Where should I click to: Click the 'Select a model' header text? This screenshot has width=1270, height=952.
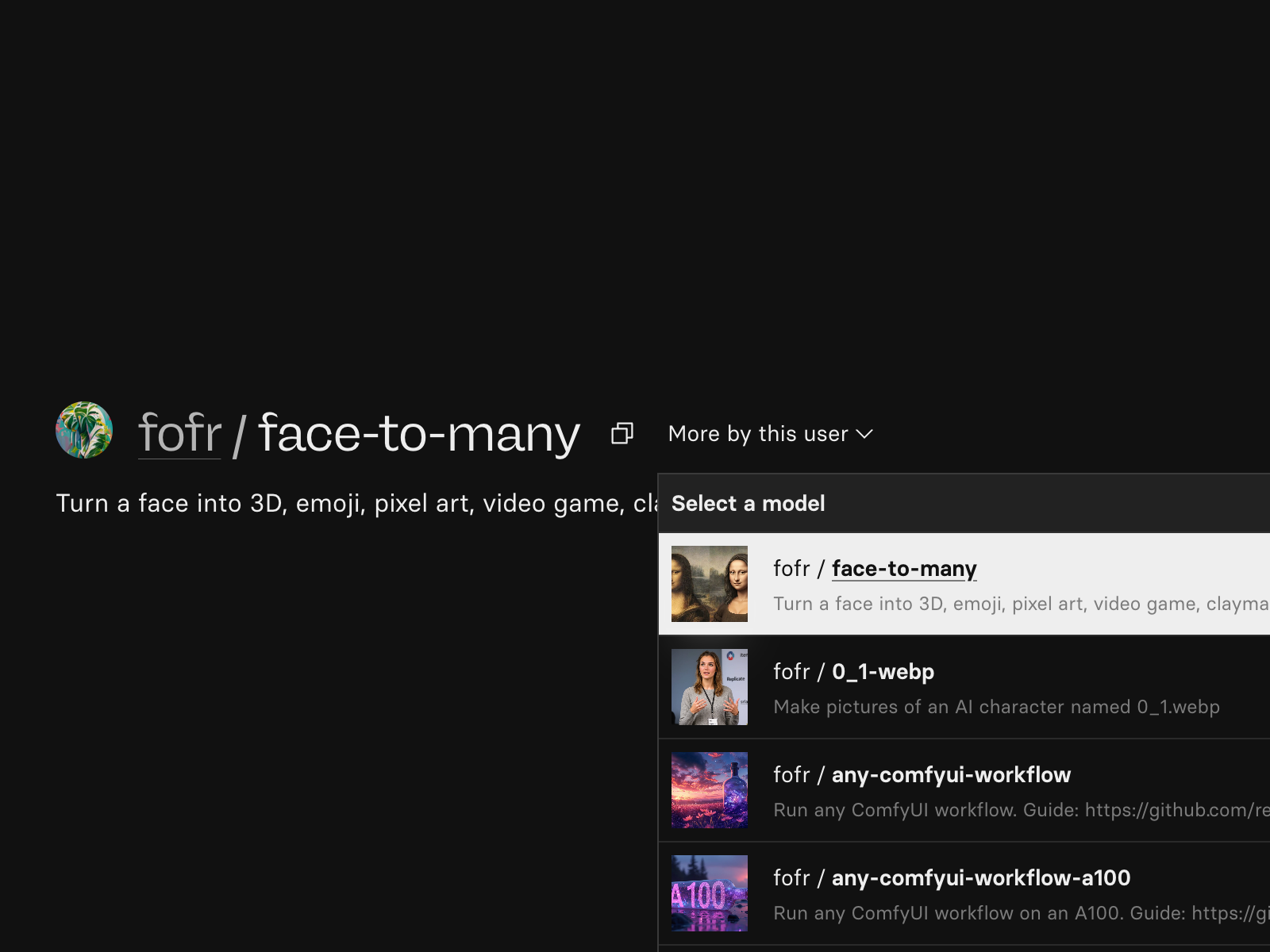click(749, 504)
